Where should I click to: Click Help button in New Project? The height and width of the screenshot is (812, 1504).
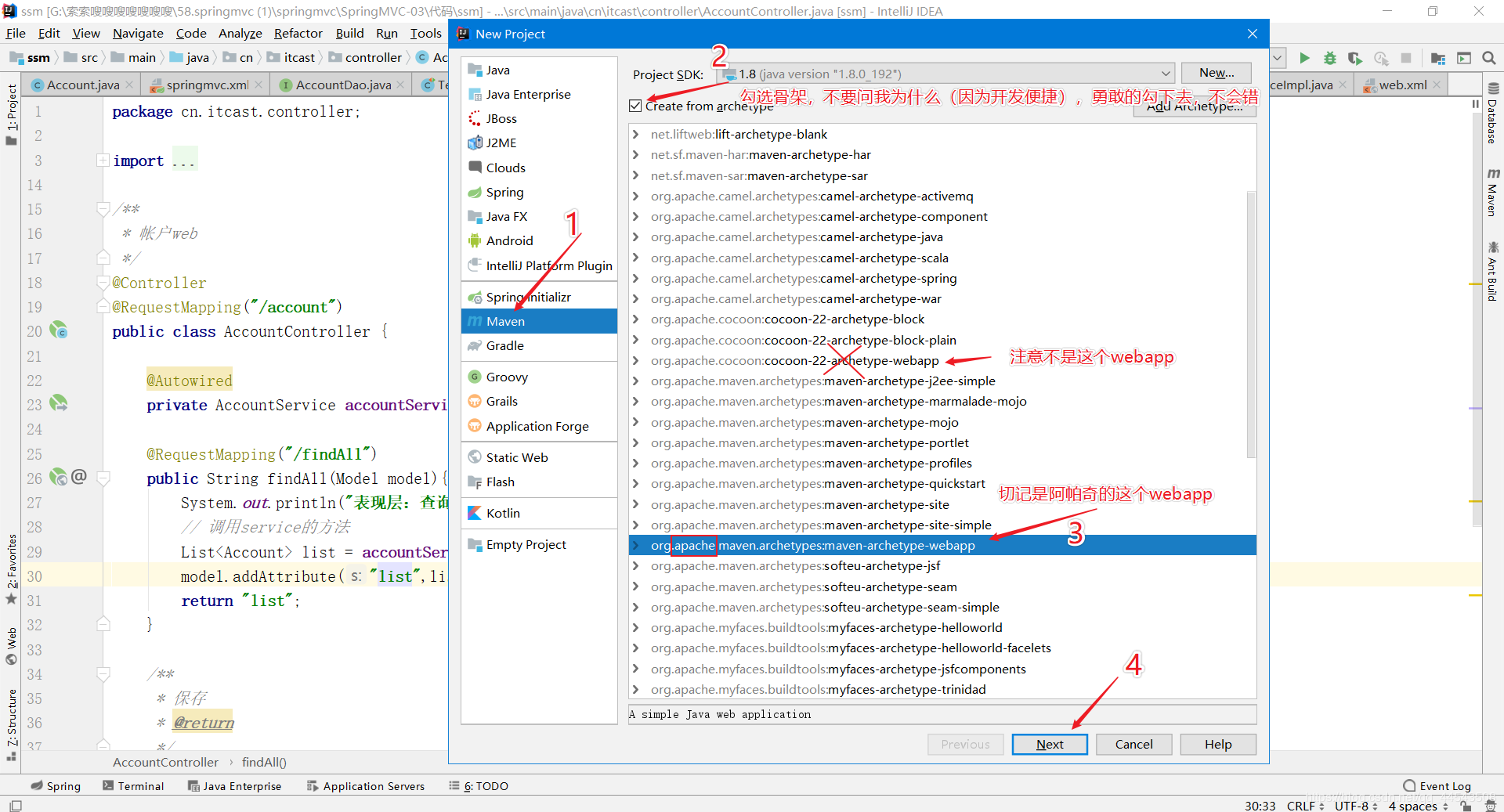(x=1218, y=744)
